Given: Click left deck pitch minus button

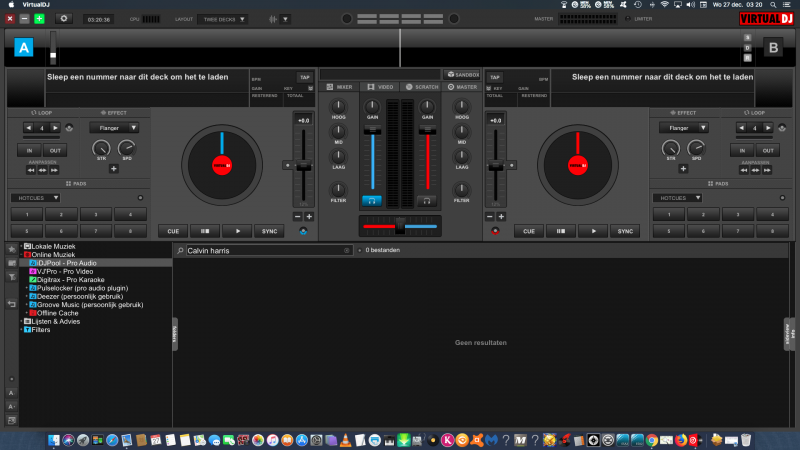Looking at the screenshot, I should click(x=298, y=217).
